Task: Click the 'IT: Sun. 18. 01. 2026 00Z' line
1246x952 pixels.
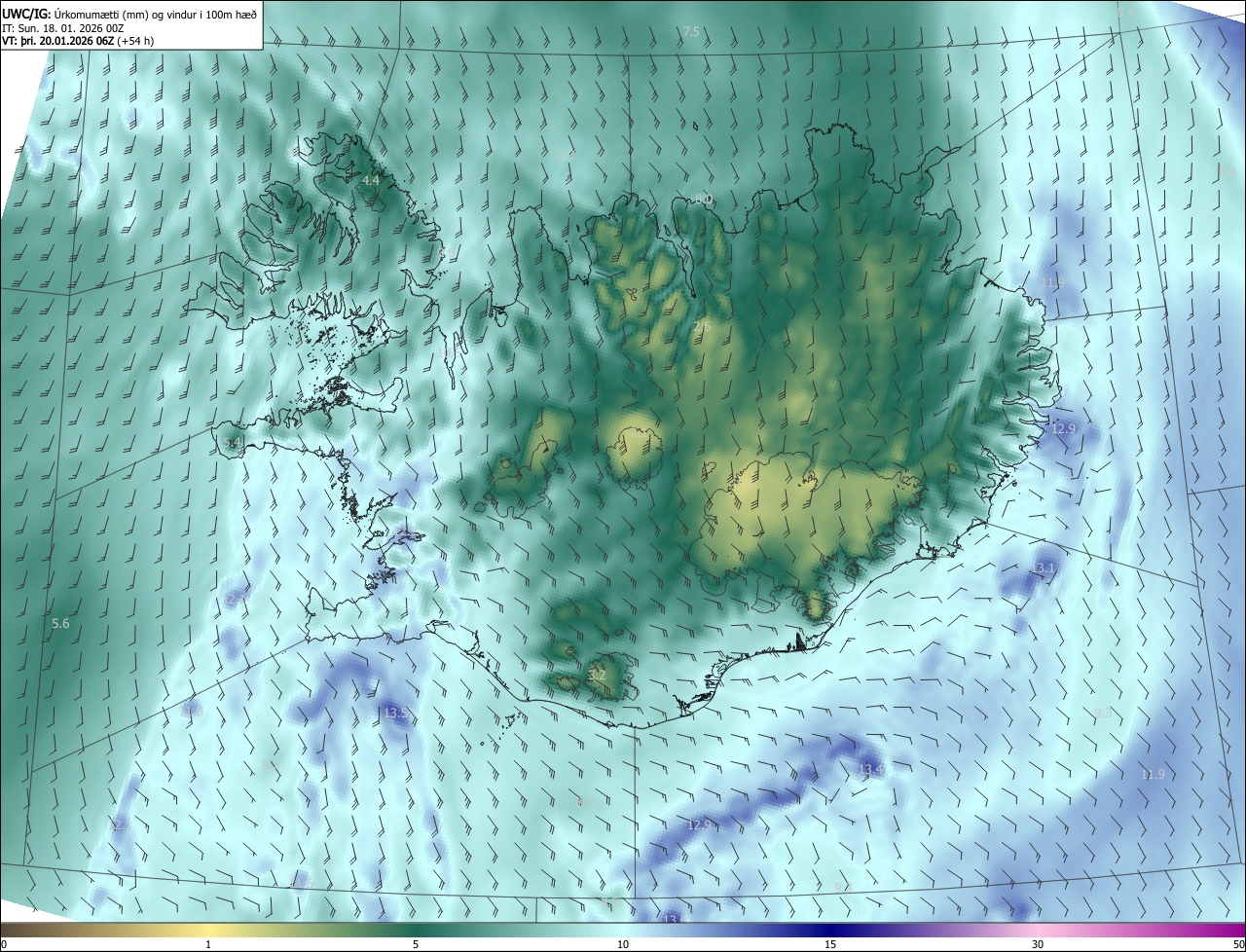Action: (63, 27)
